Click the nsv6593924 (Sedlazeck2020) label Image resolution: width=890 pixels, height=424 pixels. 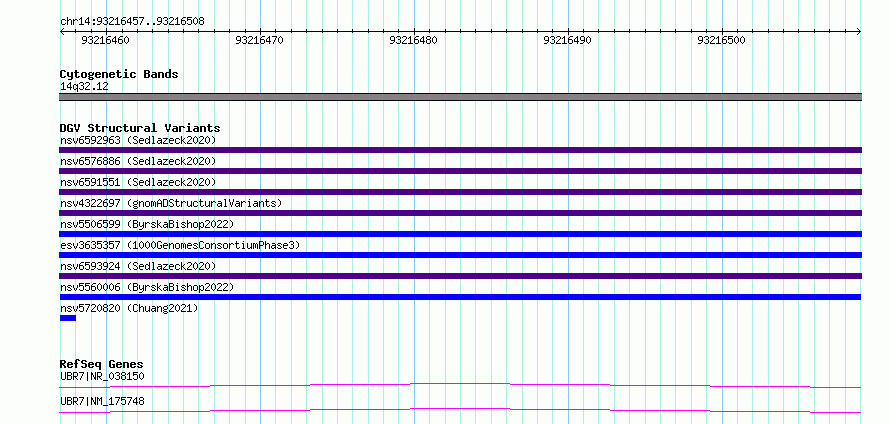click(138, 266)
